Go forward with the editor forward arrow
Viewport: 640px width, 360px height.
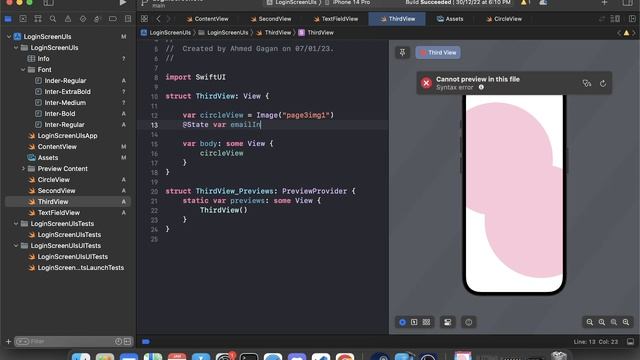(169, 19)
